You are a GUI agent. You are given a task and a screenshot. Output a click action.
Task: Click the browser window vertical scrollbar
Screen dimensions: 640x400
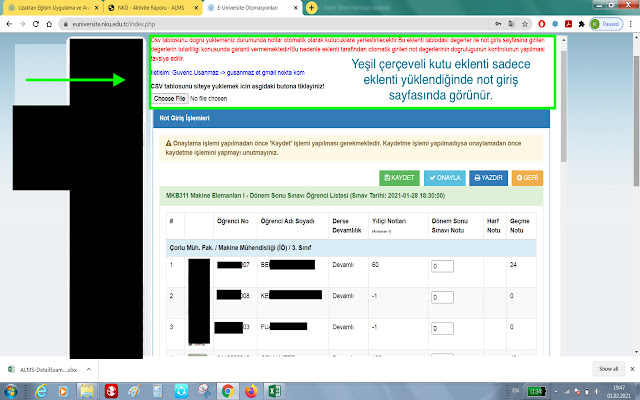pos(637,122)
